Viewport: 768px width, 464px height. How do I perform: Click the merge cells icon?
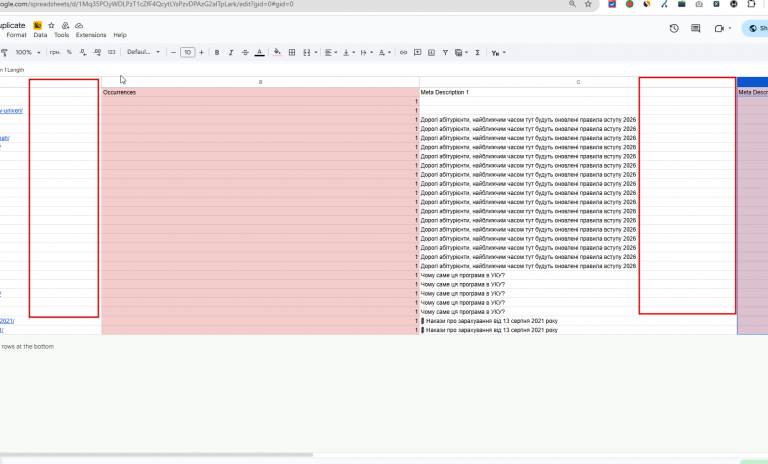(307, 52)
